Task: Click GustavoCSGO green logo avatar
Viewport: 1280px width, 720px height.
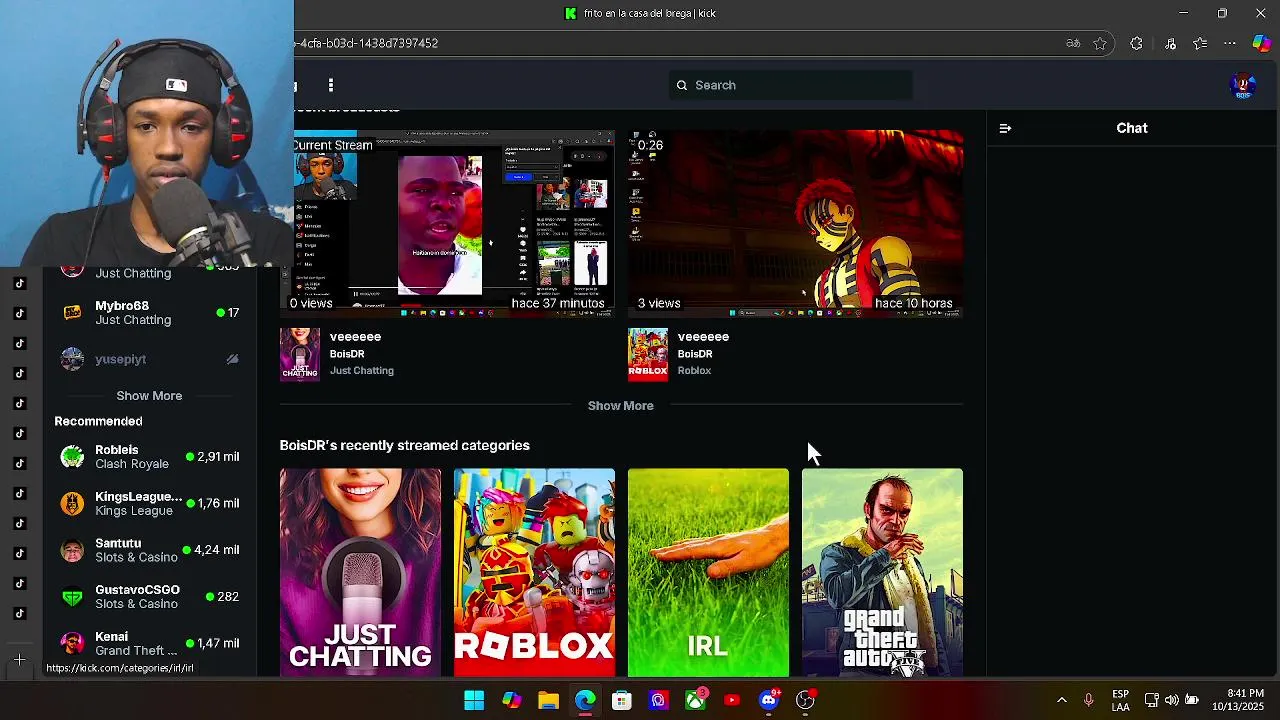Action: (72, 597)
